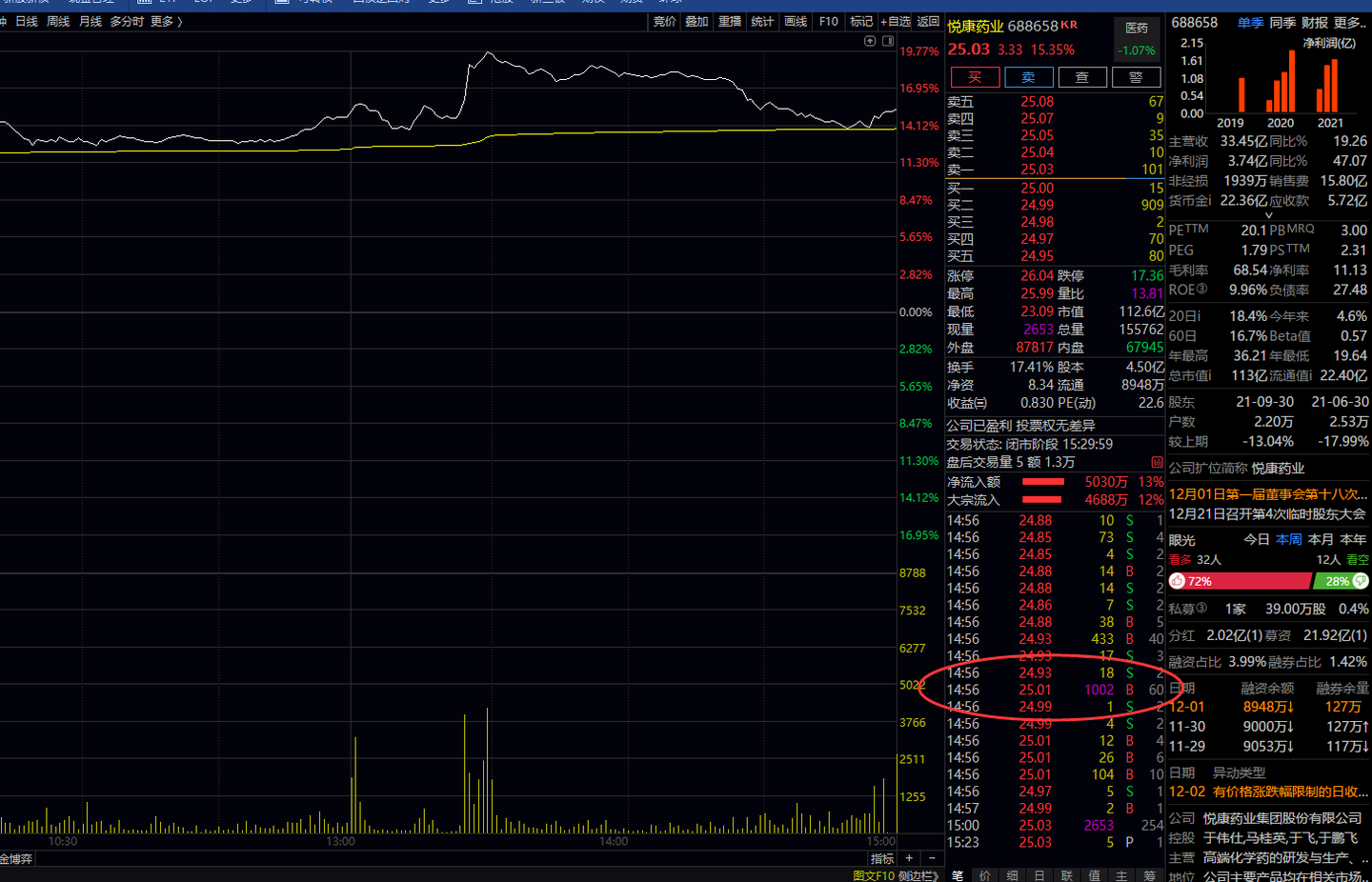The width and height of the screenshot is (1372, 882).
Task: Click the 重播 replay toolbar button
Action: (x=730, y=21)
